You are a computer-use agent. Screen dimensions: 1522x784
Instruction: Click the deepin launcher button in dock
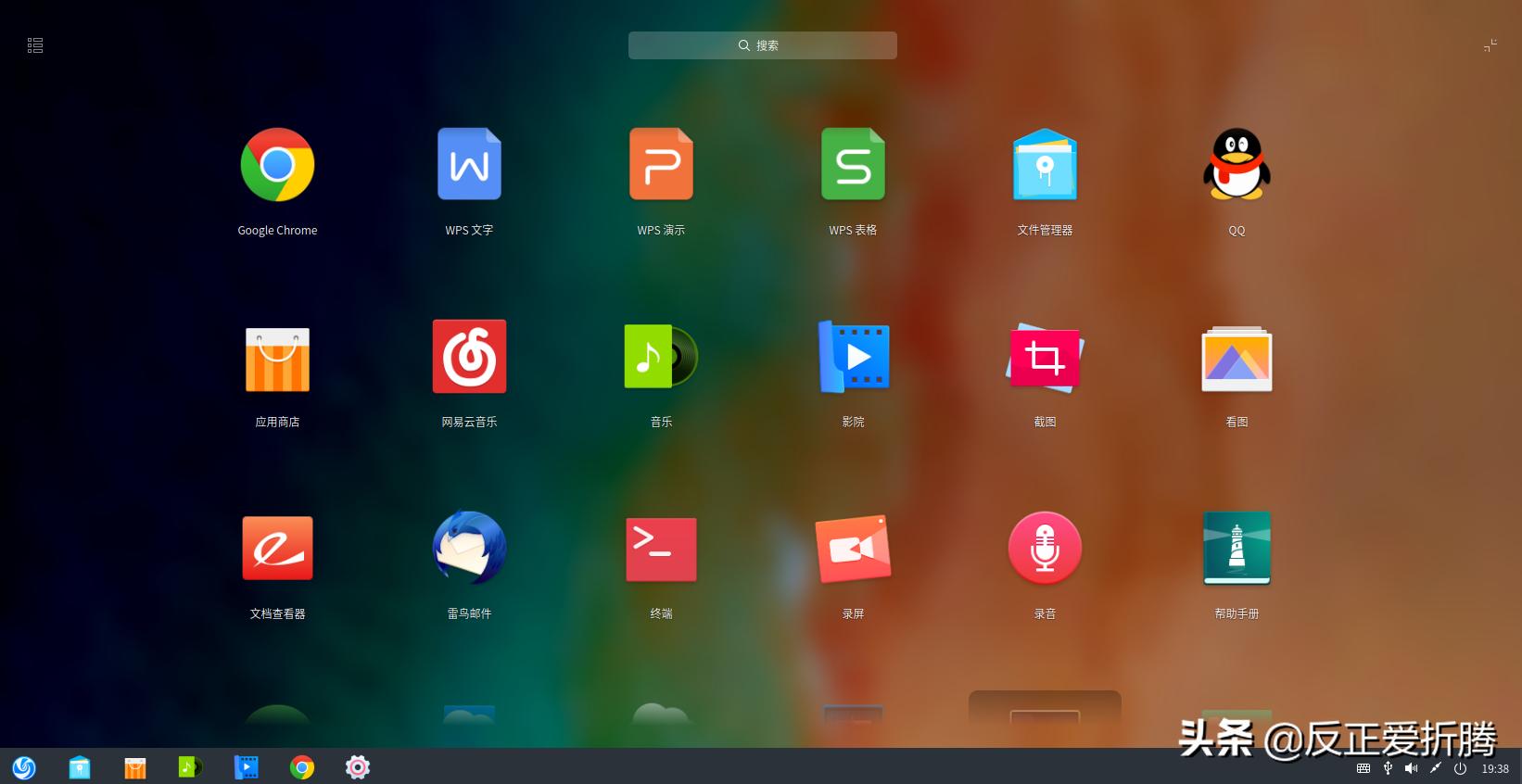24,767
